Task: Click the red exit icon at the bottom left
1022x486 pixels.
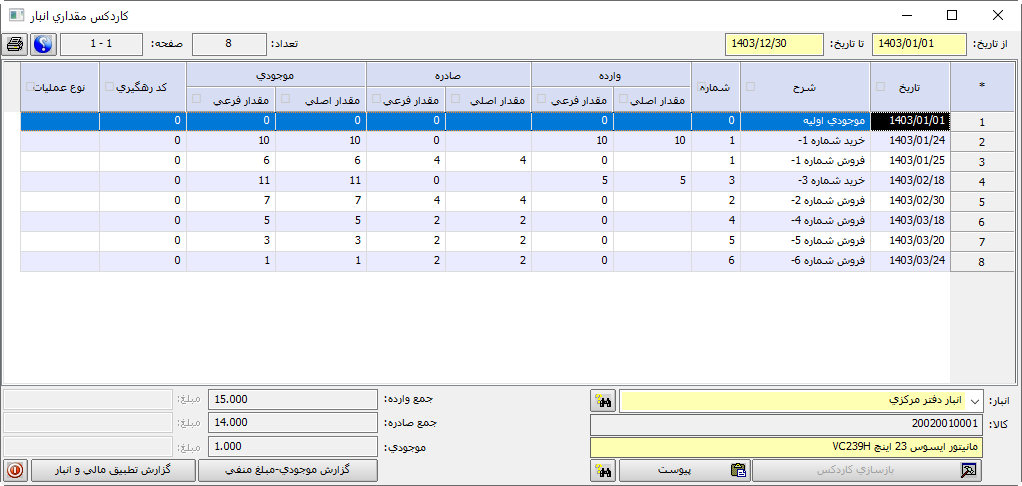Action: 16,470
